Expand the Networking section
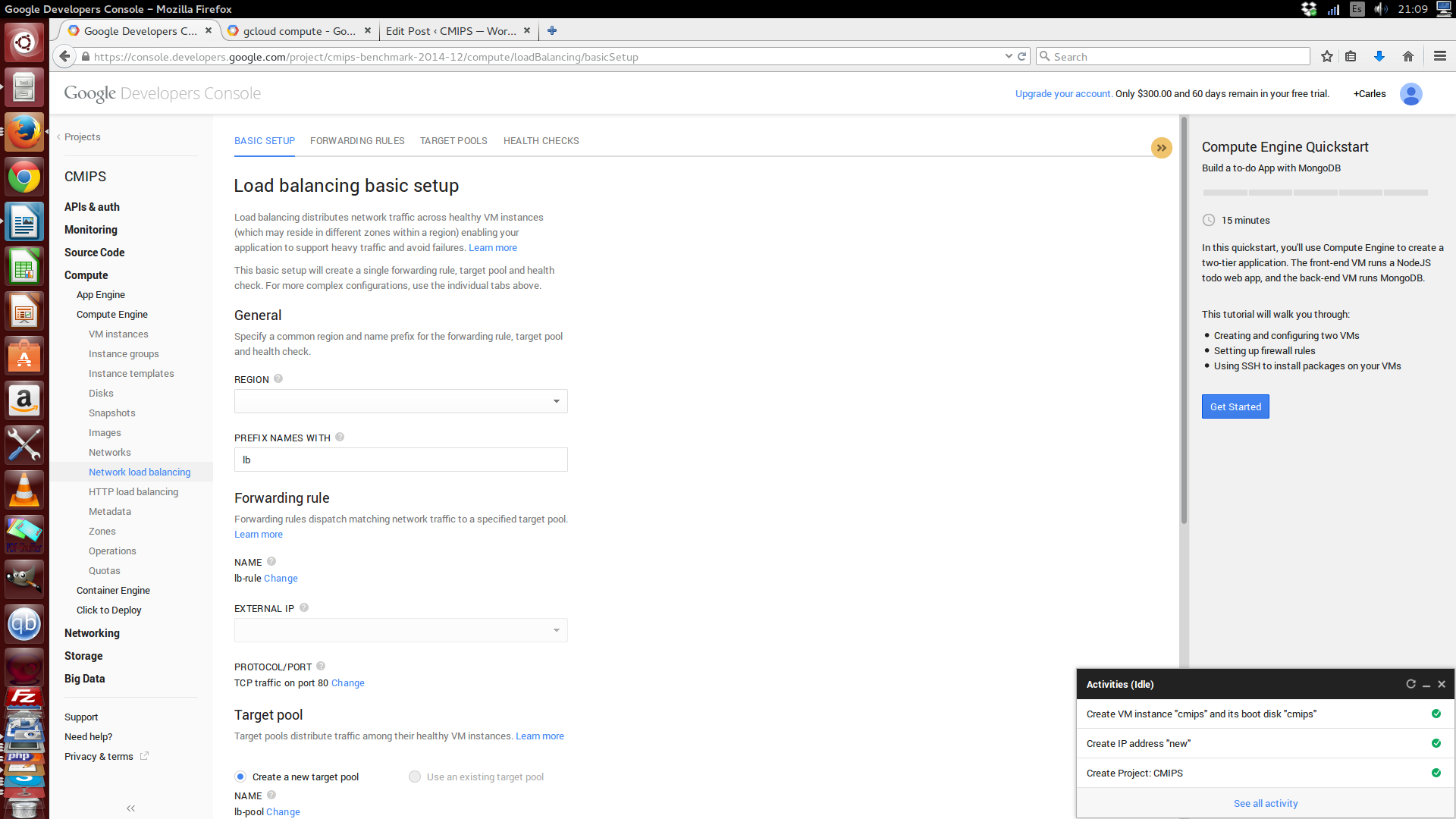Screen dimensions: 1456x819 [92, 633]
